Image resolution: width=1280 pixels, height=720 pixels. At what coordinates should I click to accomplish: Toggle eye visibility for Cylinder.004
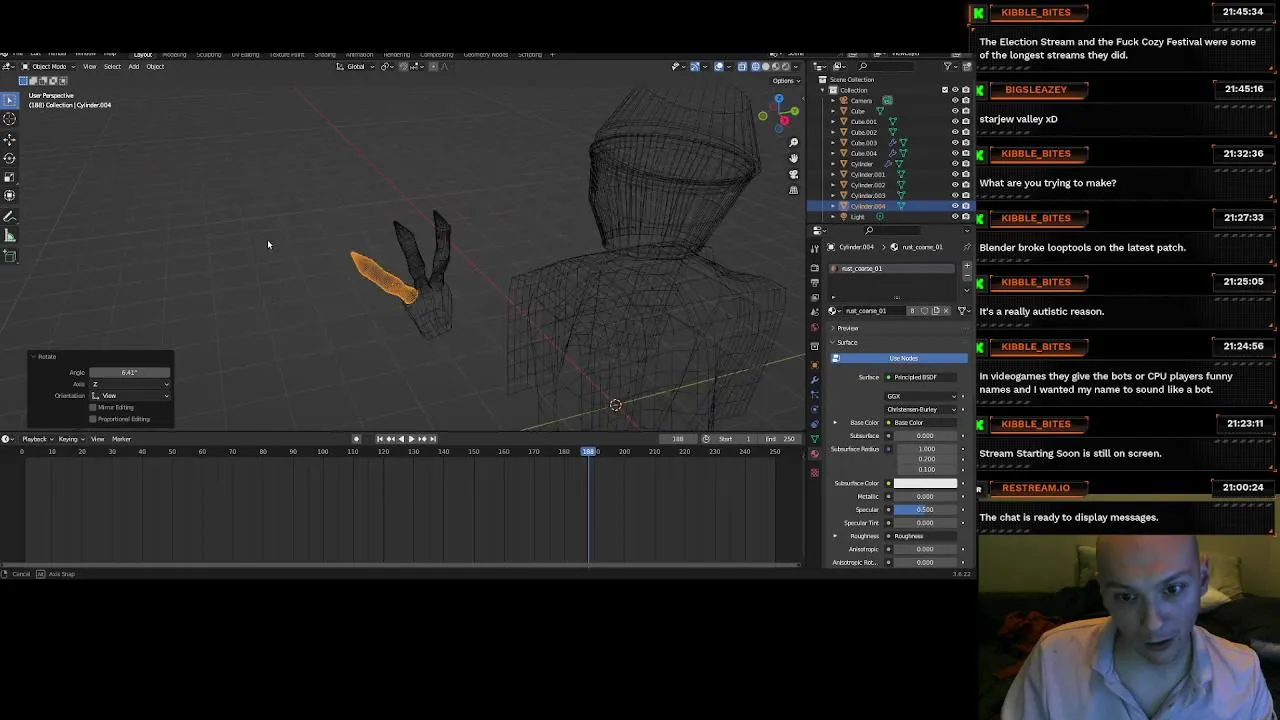pos(955,206)
